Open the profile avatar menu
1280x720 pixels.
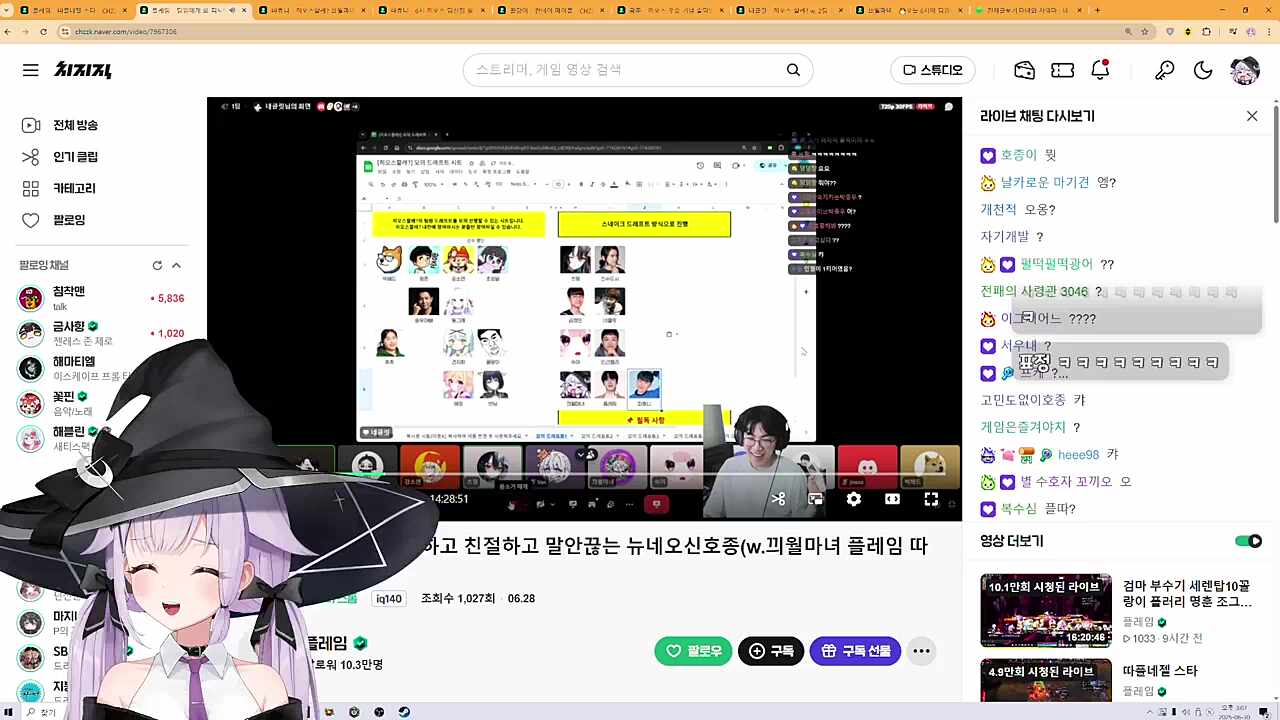1245,70
